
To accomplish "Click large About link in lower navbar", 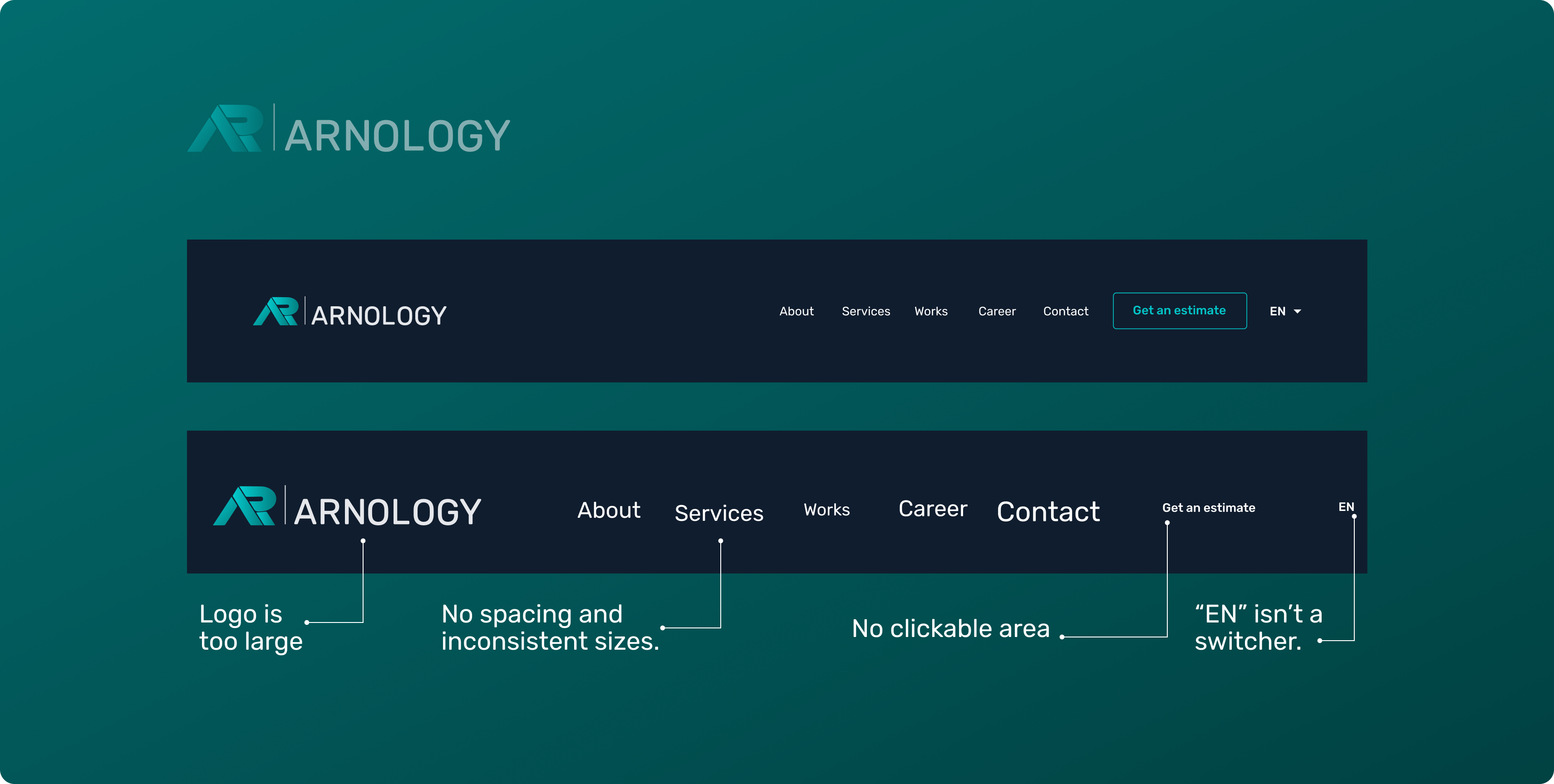I will (609, 510).
